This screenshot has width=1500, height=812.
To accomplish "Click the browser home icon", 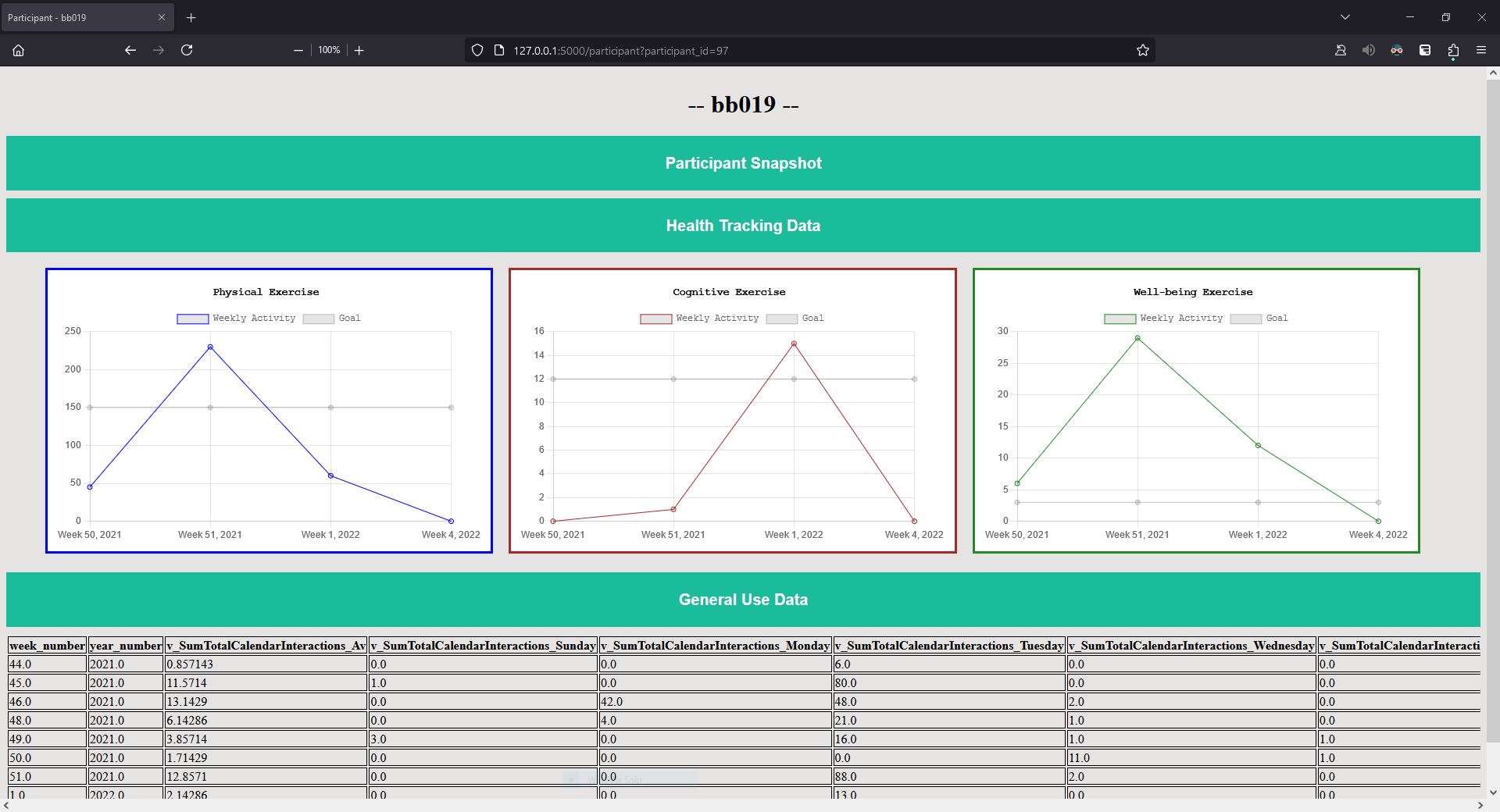I will click(19, 50).
